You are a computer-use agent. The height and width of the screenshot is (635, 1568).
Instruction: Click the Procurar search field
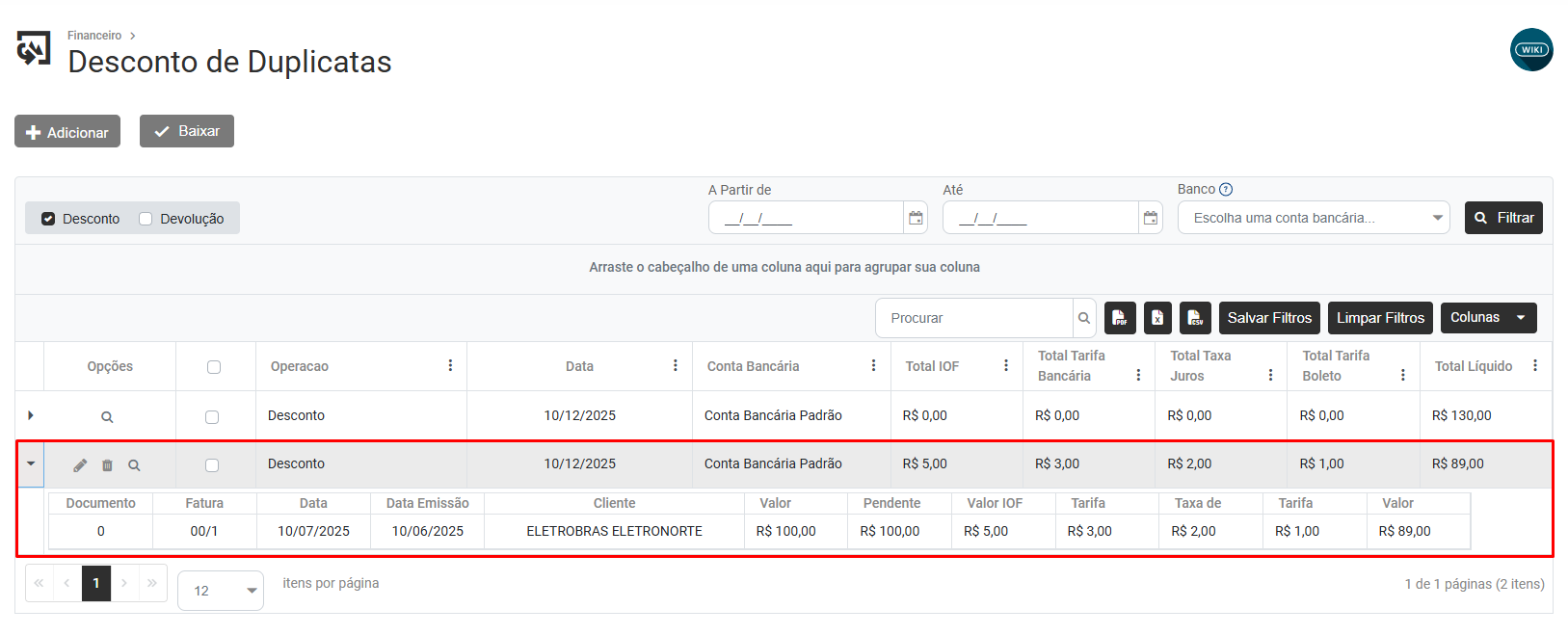pyautogui.click(x=973, y=318)
